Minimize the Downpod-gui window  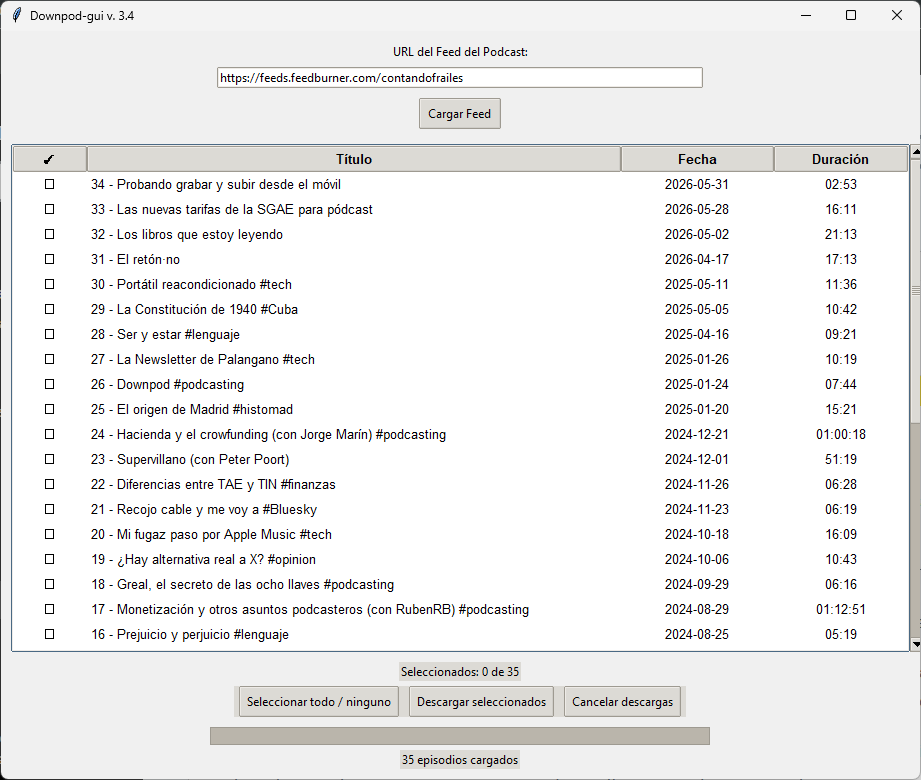(806, 15)
